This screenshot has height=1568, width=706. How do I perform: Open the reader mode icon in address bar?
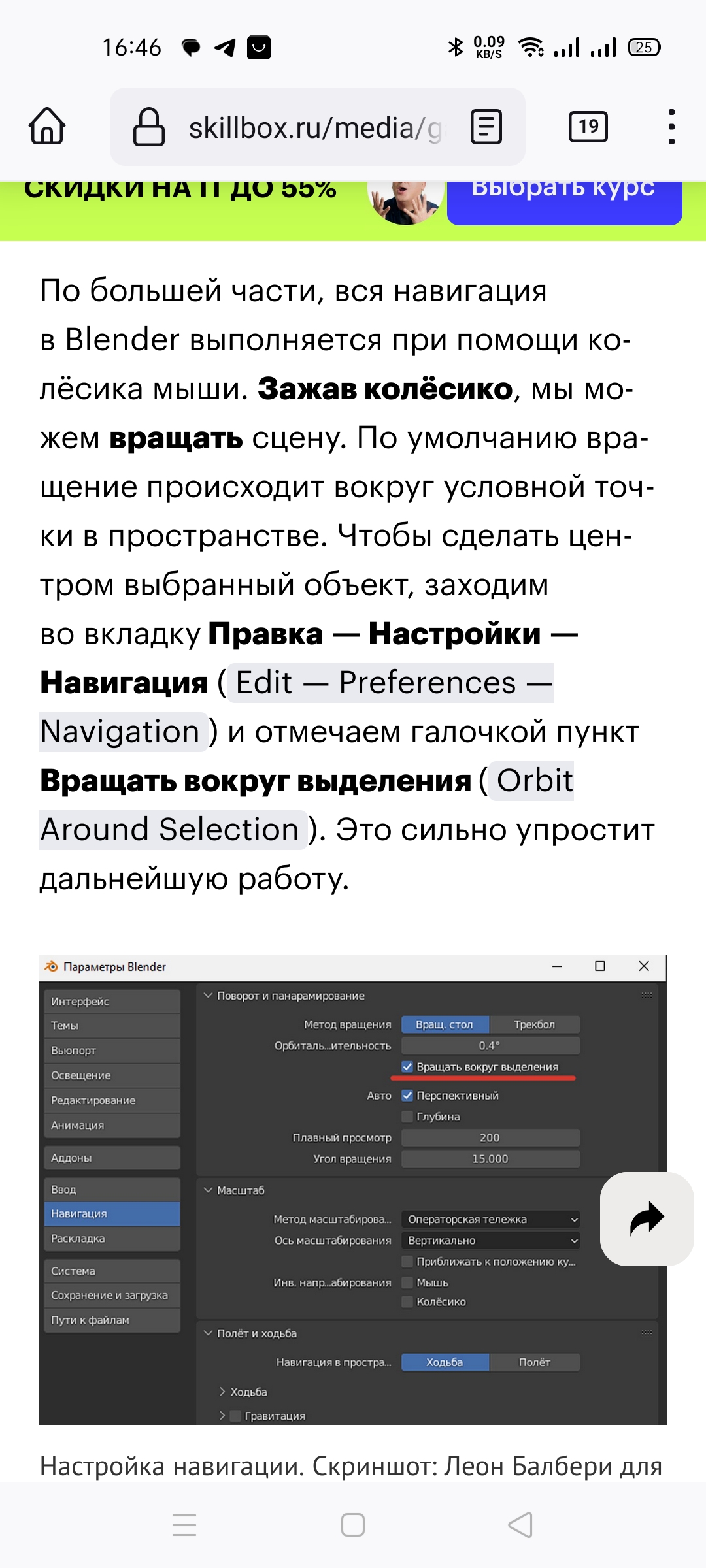(x=486, y=127)
